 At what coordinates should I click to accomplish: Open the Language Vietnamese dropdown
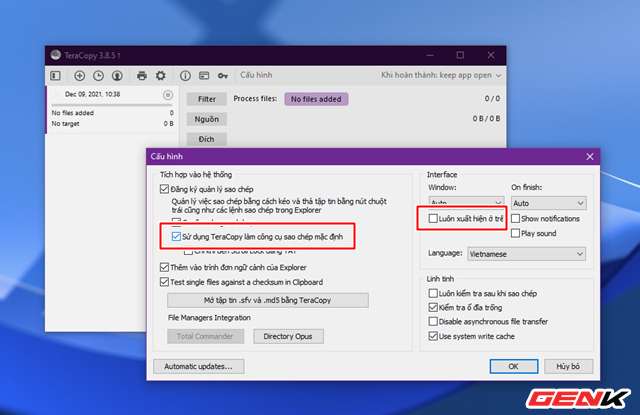coord(527,254)
